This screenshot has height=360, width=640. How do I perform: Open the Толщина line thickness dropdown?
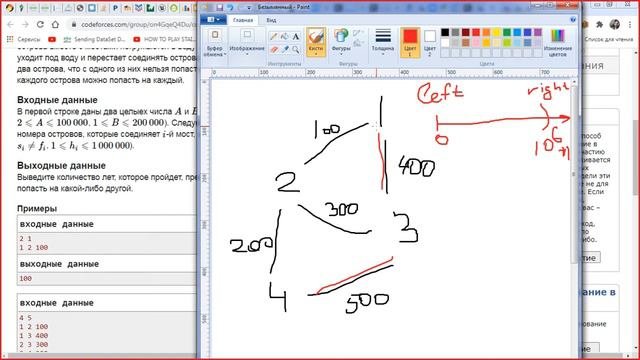pyautogui.click(x=383, y=43)
